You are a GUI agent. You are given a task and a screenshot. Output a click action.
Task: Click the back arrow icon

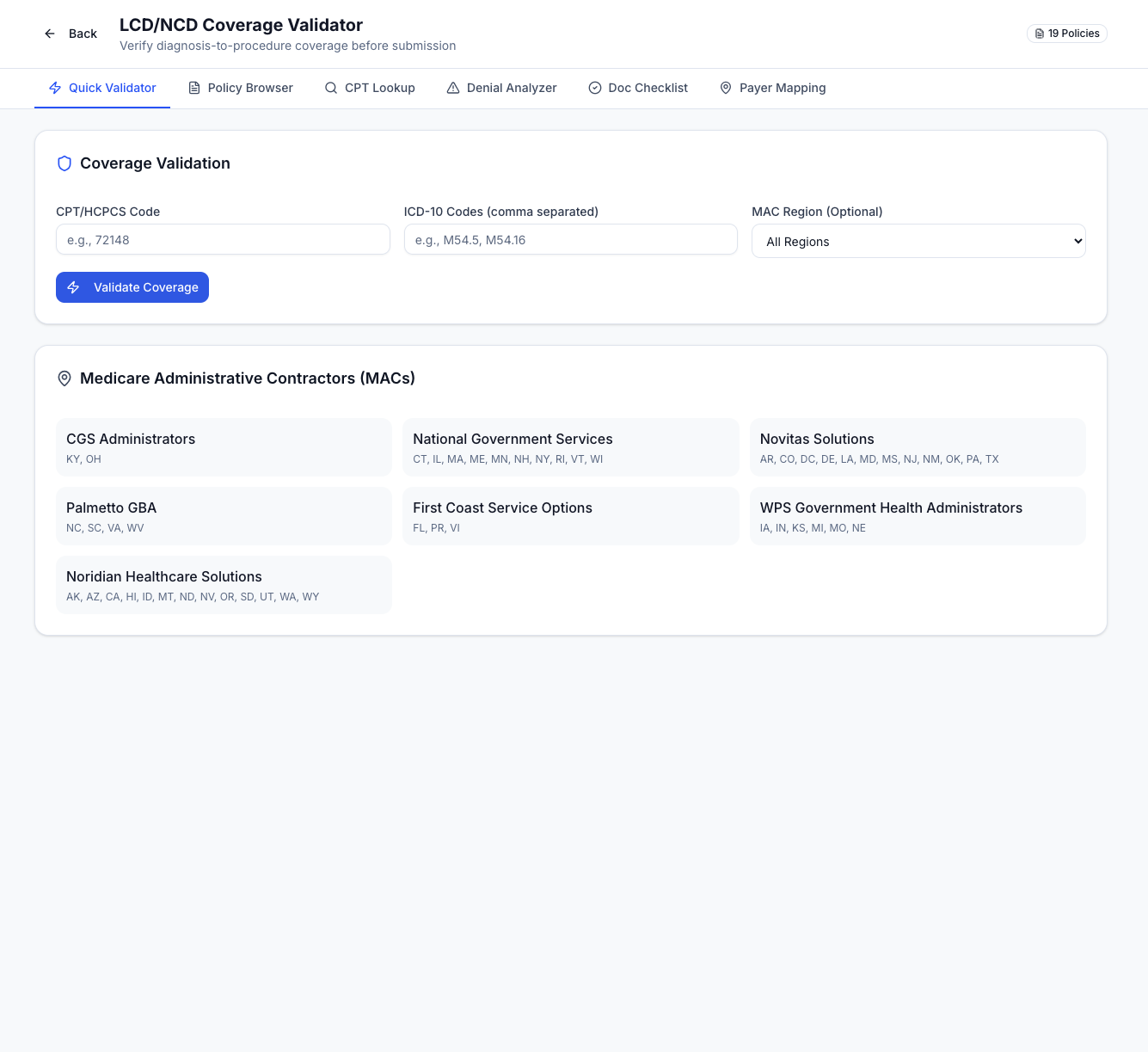click(50, 34)
